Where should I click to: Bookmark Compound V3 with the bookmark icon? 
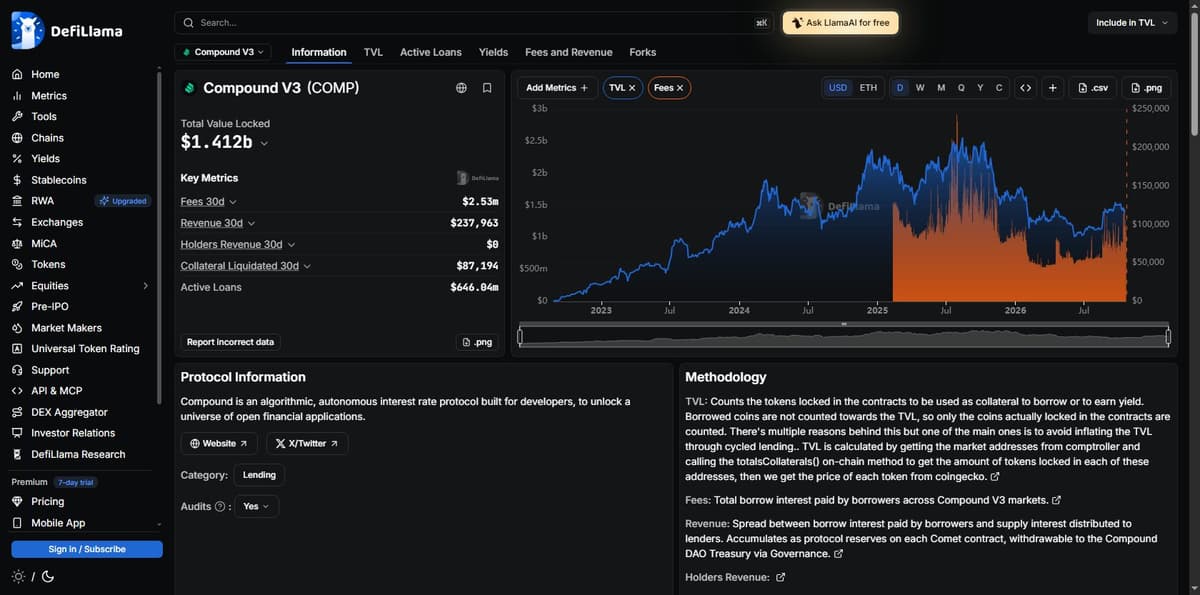(x=487, y=88)
